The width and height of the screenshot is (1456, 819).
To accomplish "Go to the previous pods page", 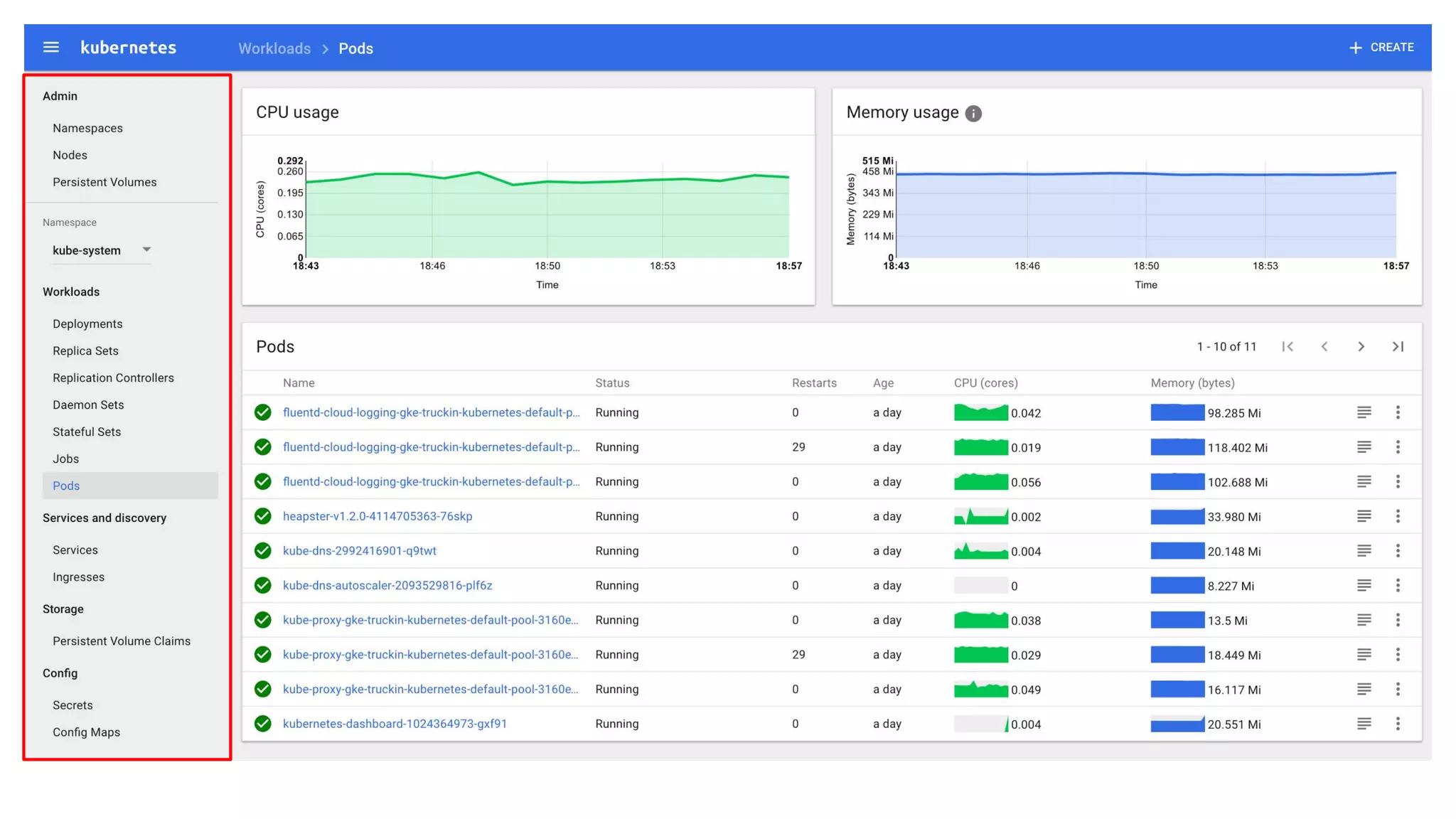I will [x=1324, y=347].
